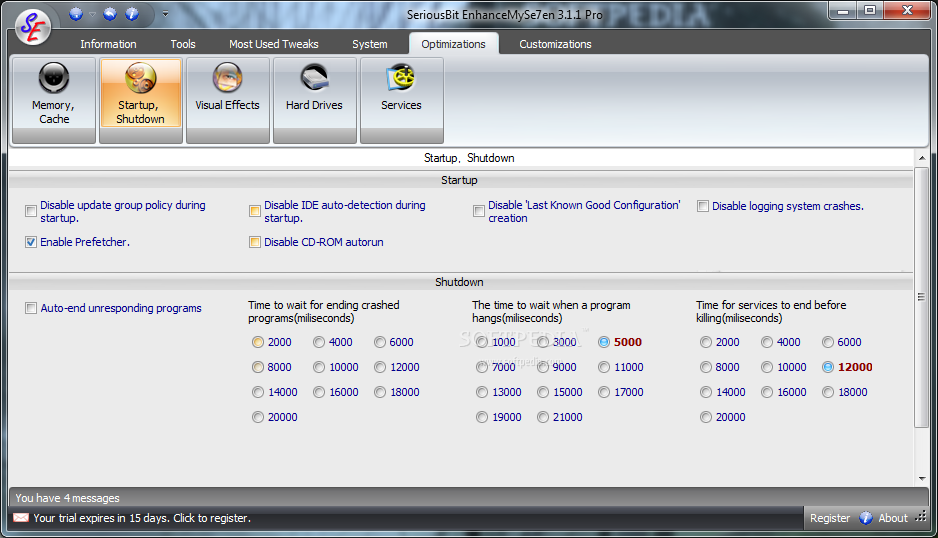Click the 'Startup, Shutdown' page heading
The image size is (938, 538).
pyautogui.click(x=469, y=158)
